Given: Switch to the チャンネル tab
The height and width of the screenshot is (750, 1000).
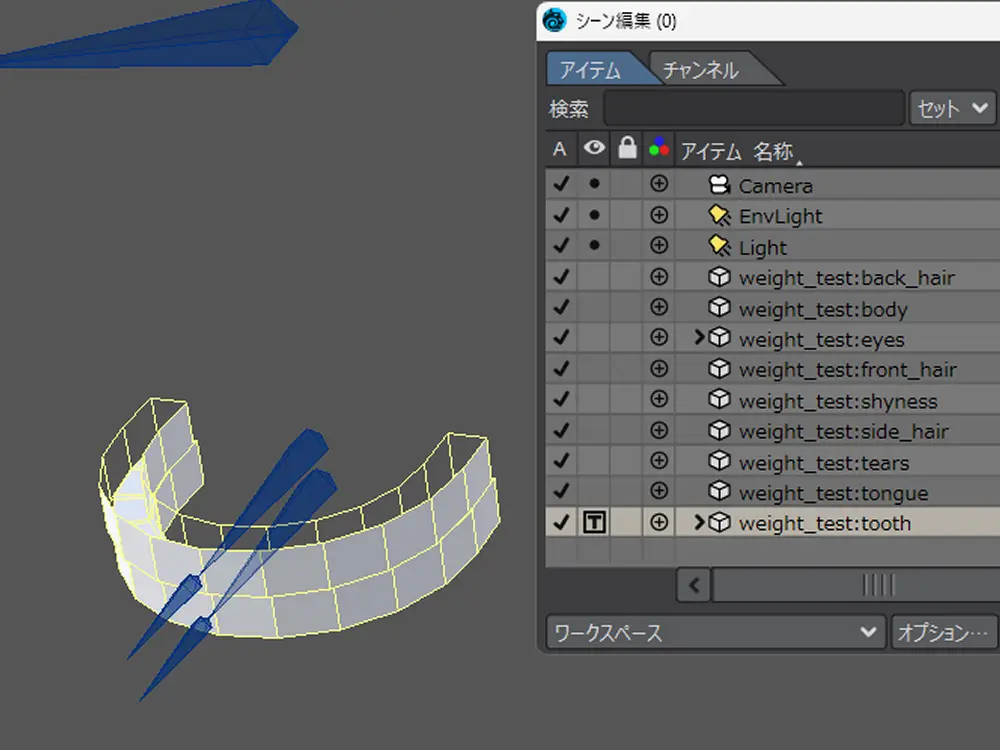Looking at the screenshot, I should 702,70.
